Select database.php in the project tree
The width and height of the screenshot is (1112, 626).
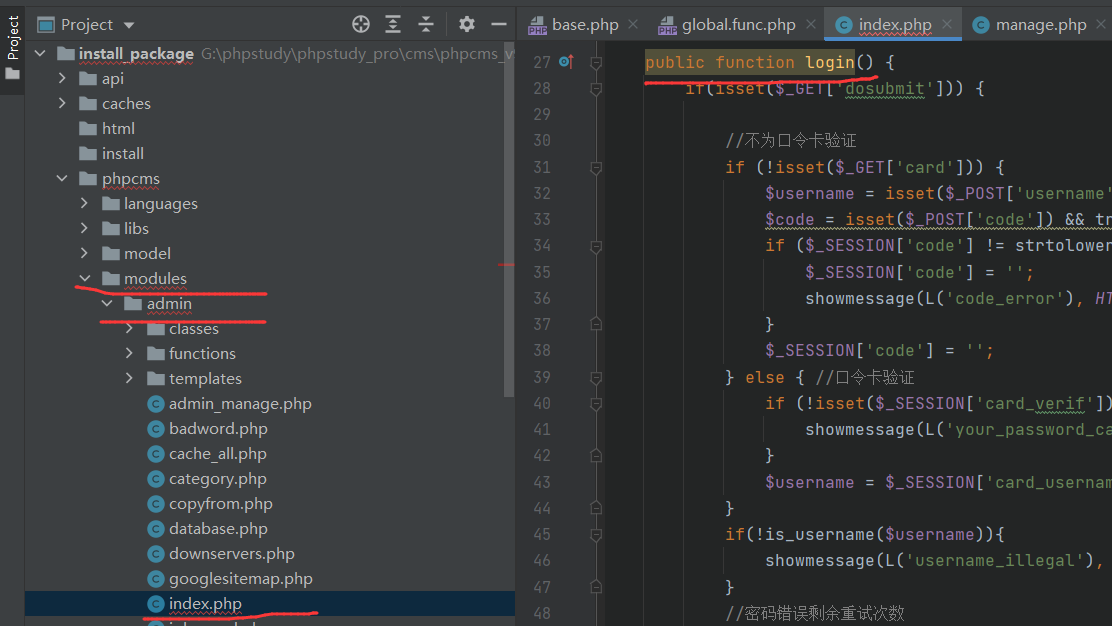(x=217, y=529)
